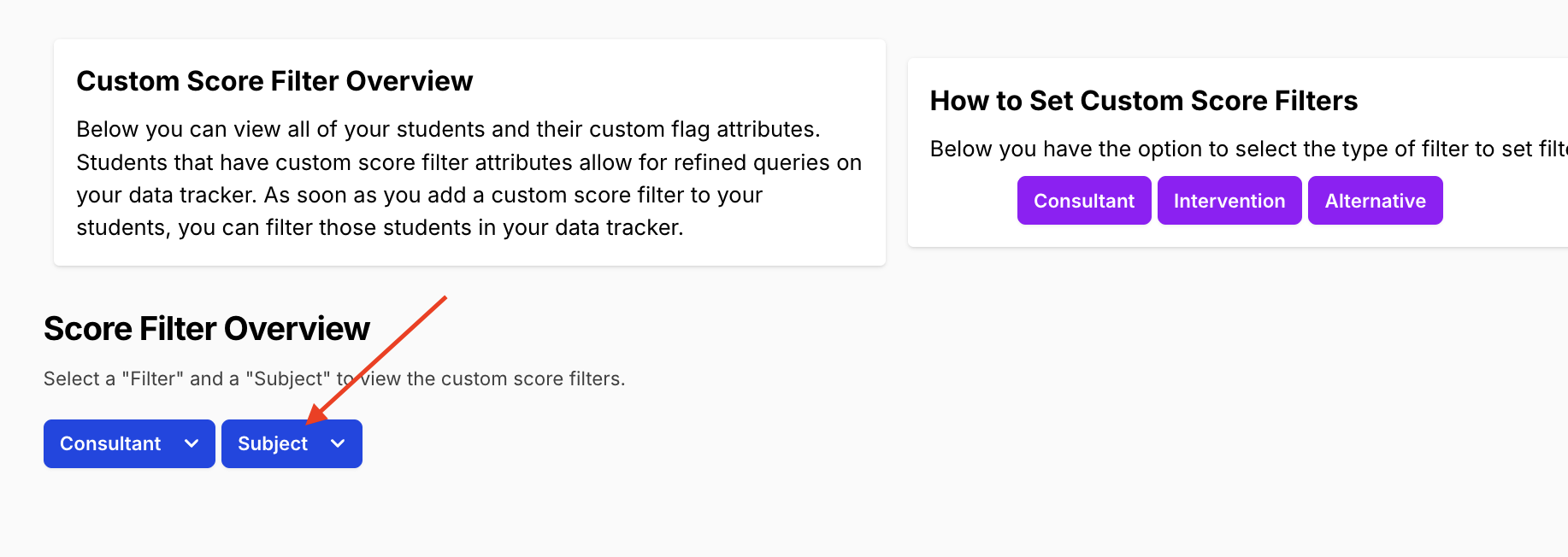The height and width of the screenshot is (557, 1568).
Task: Click the line starting "your data tracker. As soon"
Action: point(419,195)
